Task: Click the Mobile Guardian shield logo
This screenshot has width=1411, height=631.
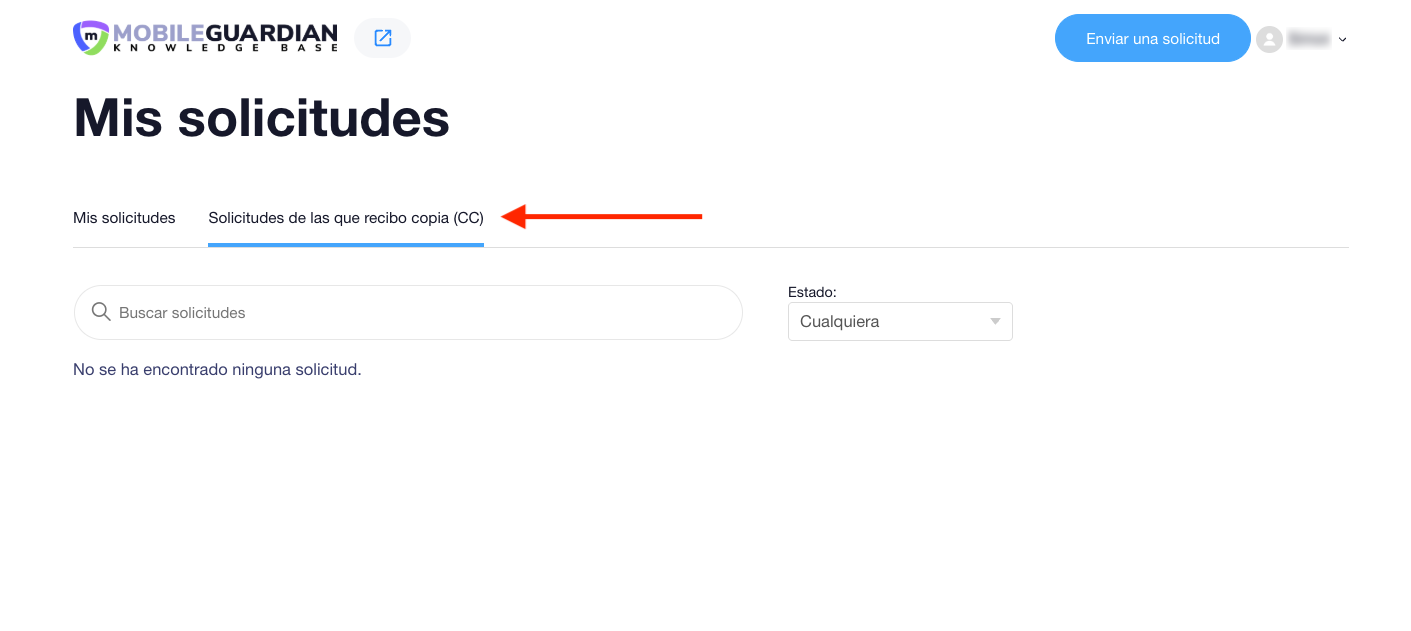Action: [x=90, y=37]
